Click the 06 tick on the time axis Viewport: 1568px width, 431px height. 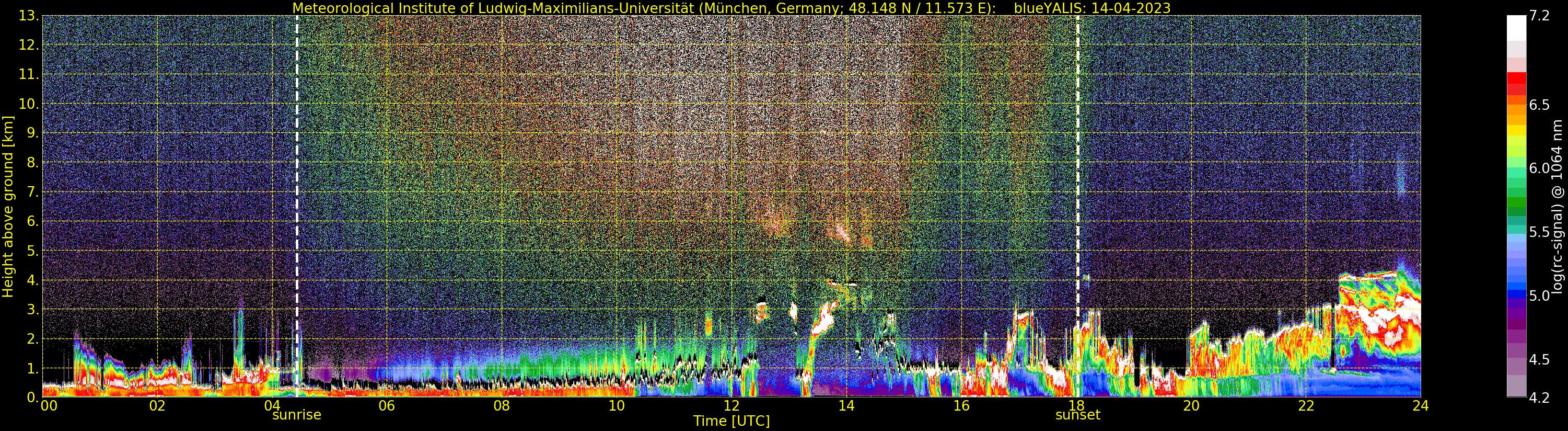tap(387, 406)
